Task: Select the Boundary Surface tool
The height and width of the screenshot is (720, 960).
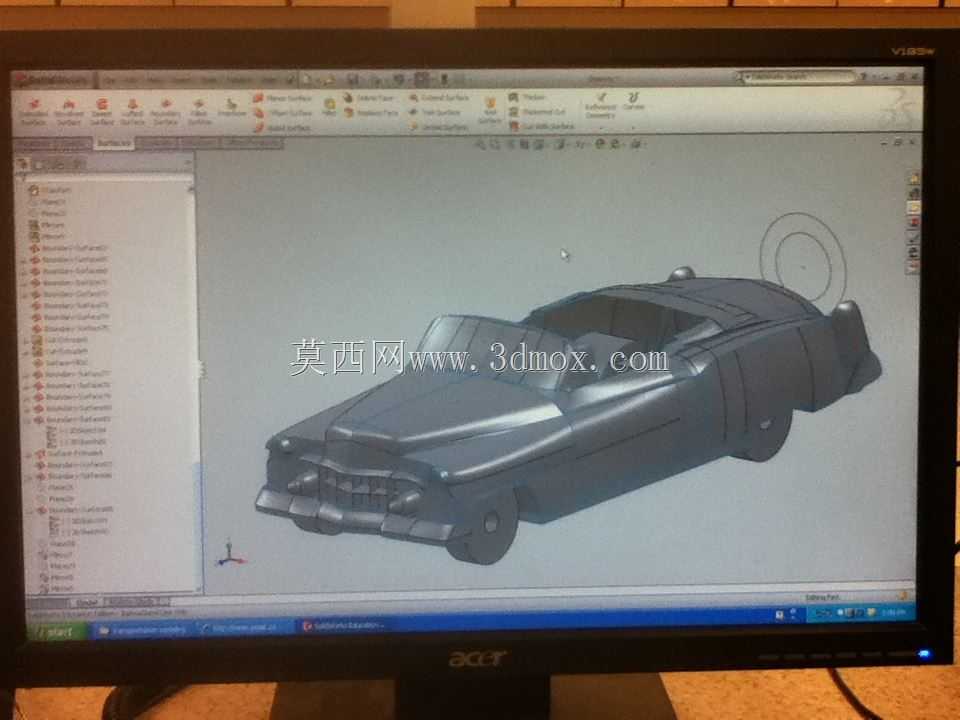Action: pyautogui.click(x=165, y=111)
